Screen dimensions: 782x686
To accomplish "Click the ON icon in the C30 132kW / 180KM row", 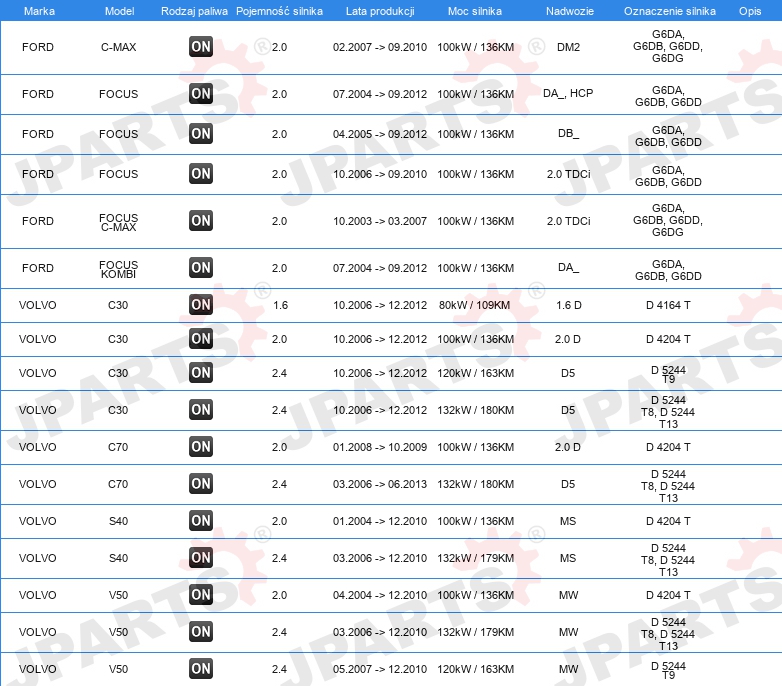I will [201, 410].
